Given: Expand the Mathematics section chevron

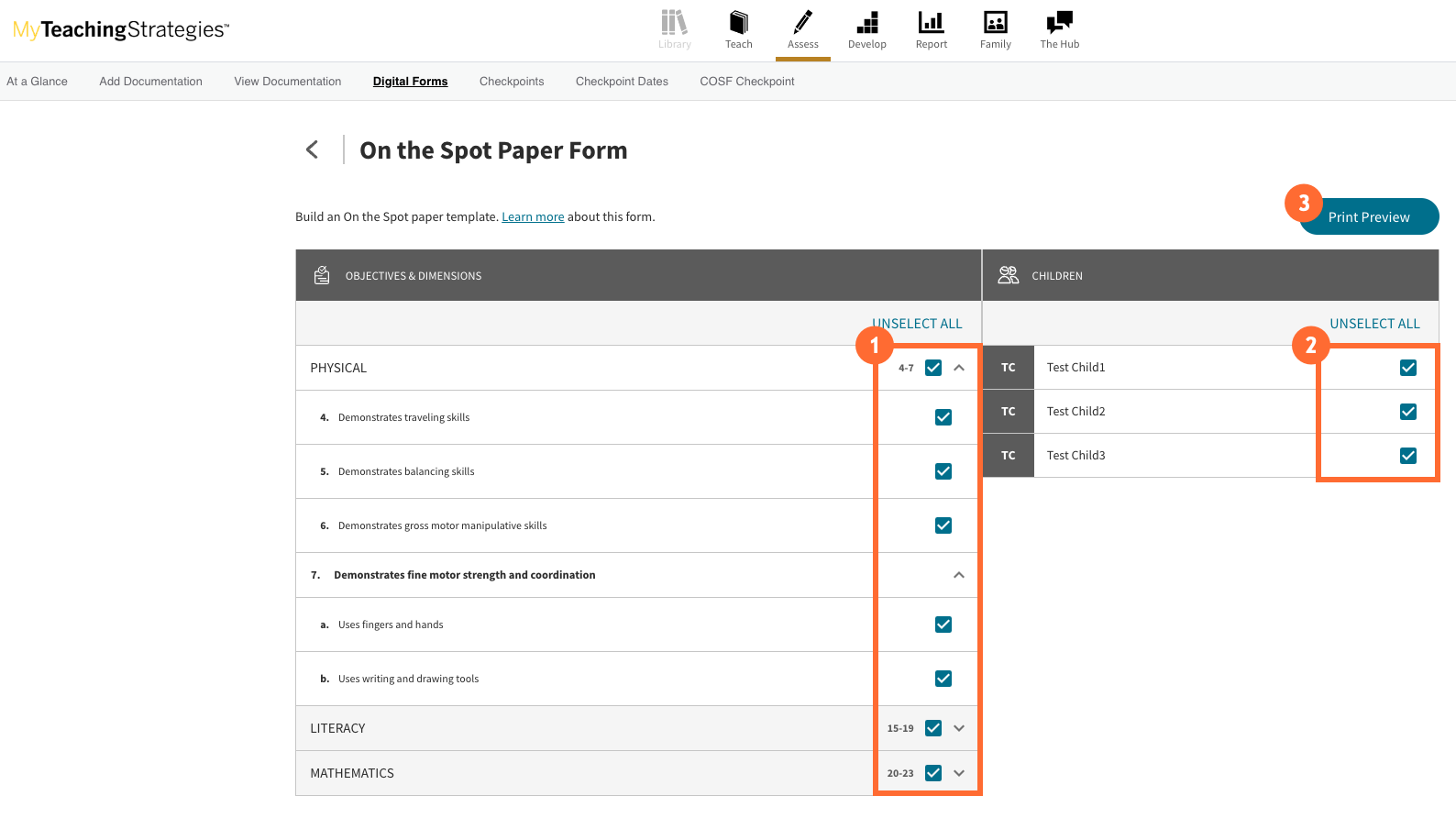Looking at the screenshot, I should (x=959, y=773).
